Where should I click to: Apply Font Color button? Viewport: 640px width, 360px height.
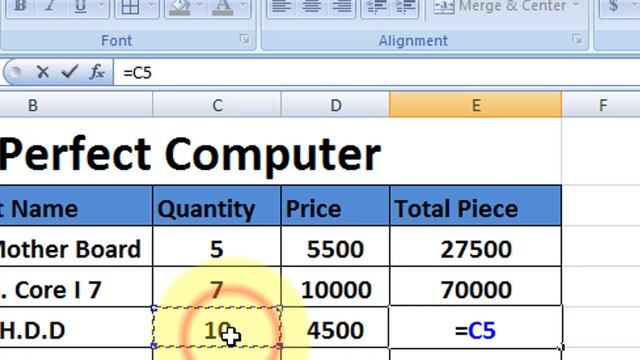222,7
